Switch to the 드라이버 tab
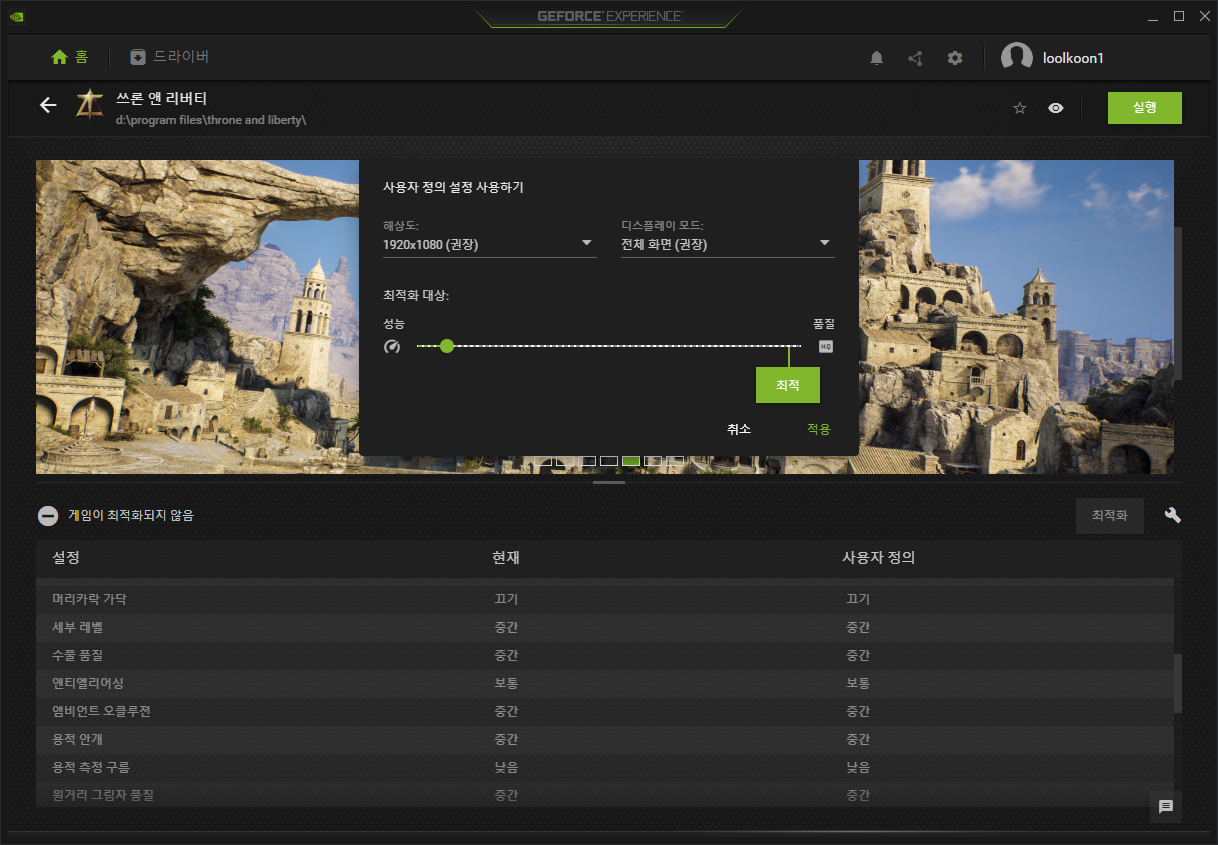This screenshot has width=1218, height=845. pyautogui.click(x=170, y=57)
